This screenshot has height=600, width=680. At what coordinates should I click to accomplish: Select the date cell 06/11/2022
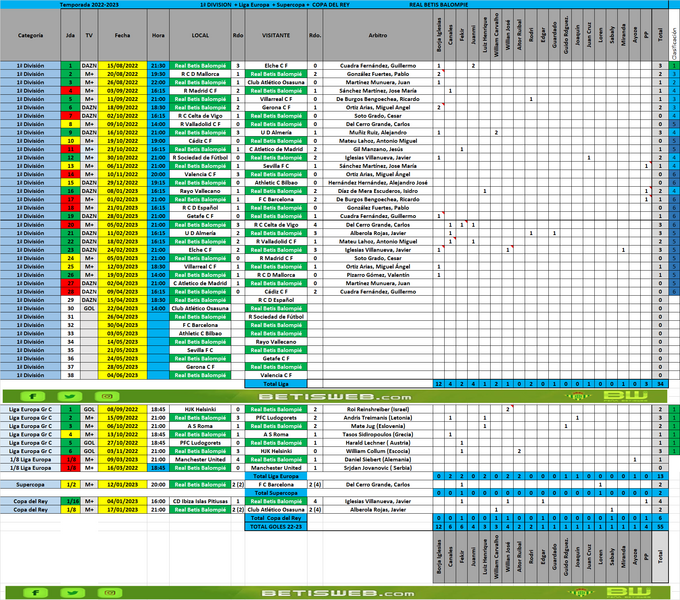click(x=122, y=166)
